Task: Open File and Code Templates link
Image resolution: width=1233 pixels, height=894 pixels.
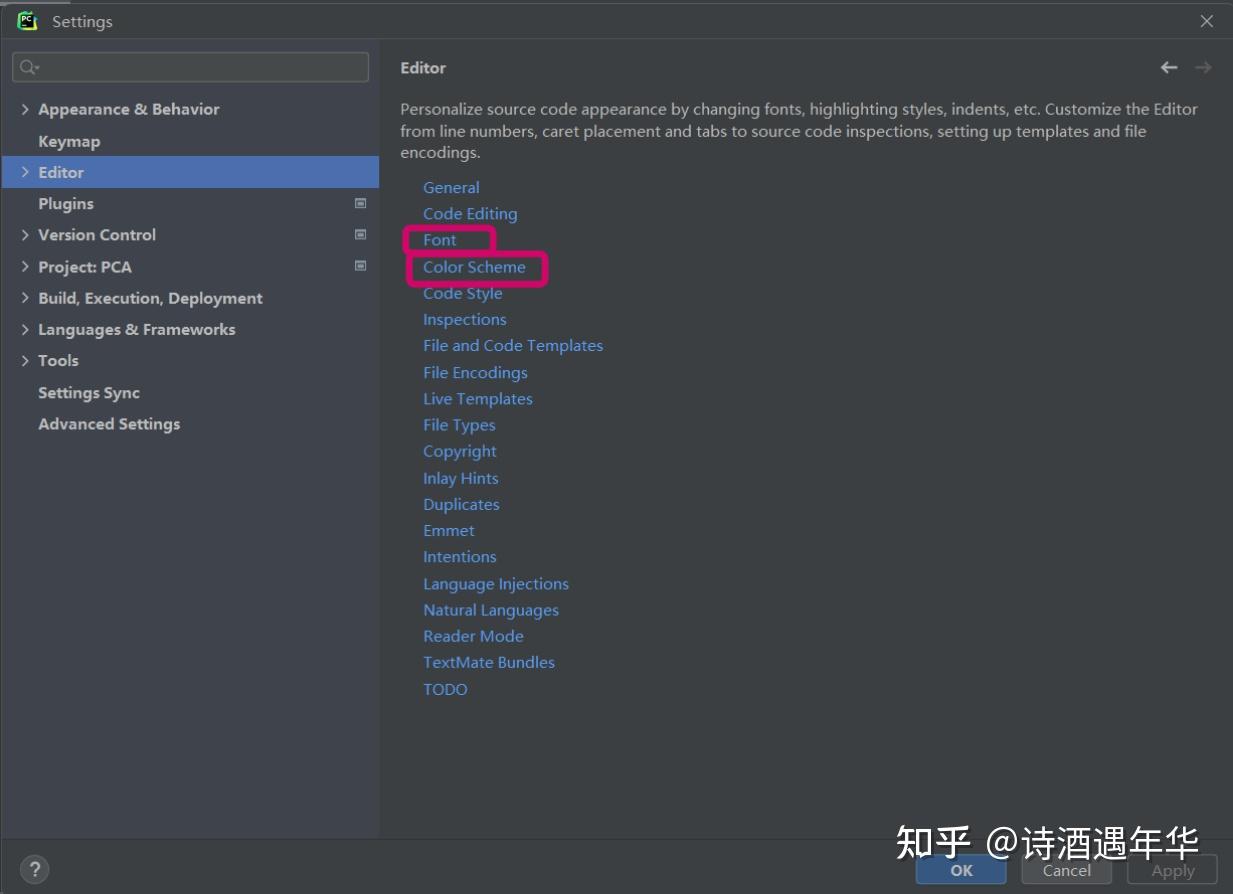Action: (x=513, y=346)
